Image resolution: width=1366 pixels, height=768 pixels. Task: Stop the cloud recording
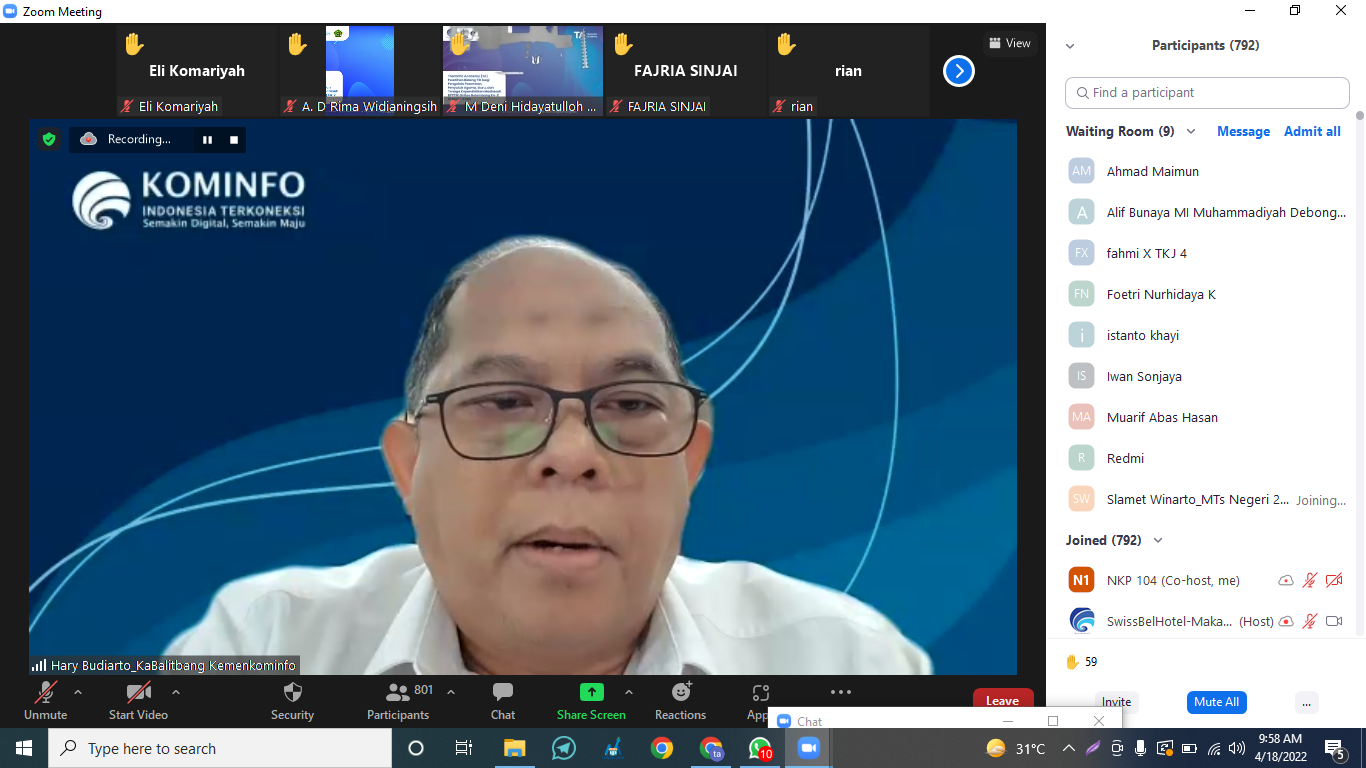[234, 140]
